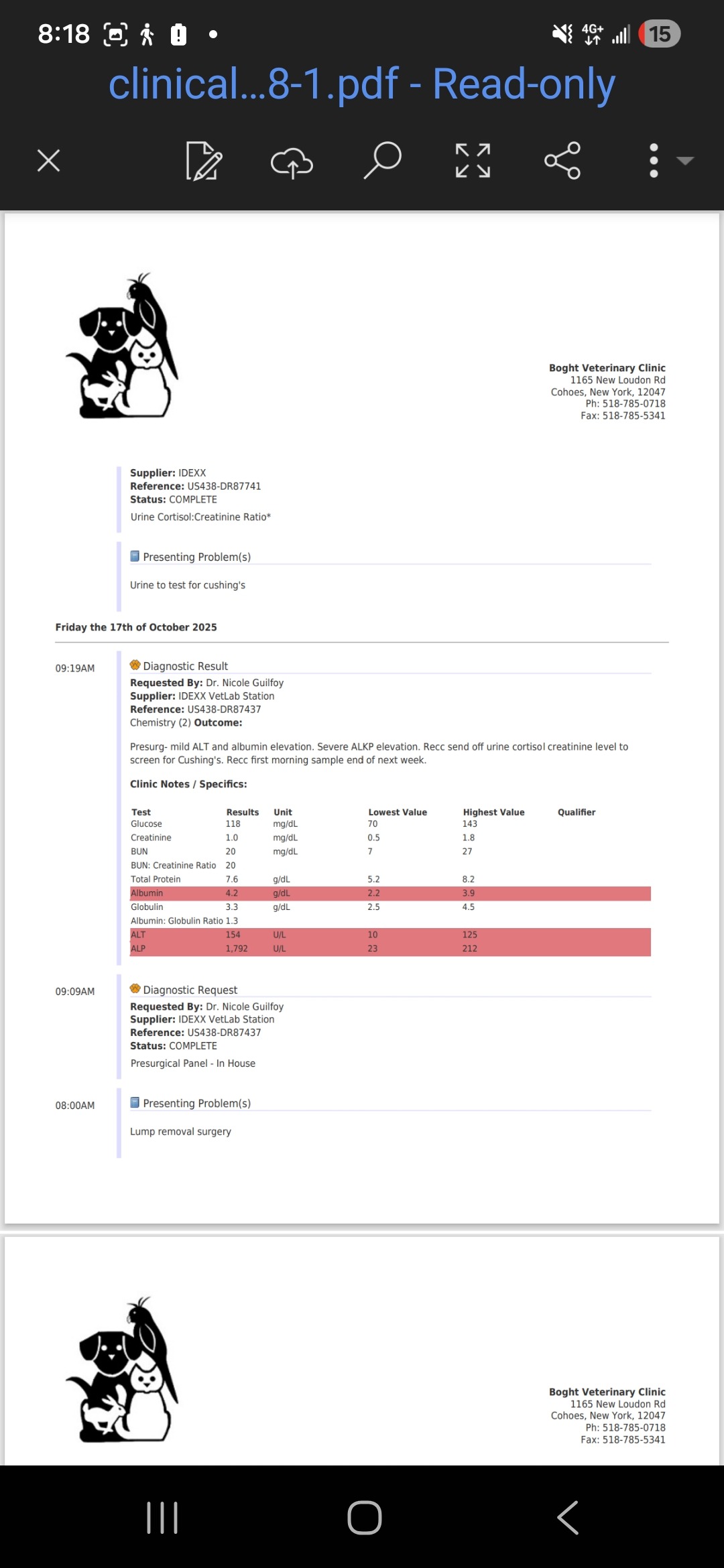This screenshot has height=1568, width=724.
Task: Tap the highlighted Albumin result row
Action: 390,893
